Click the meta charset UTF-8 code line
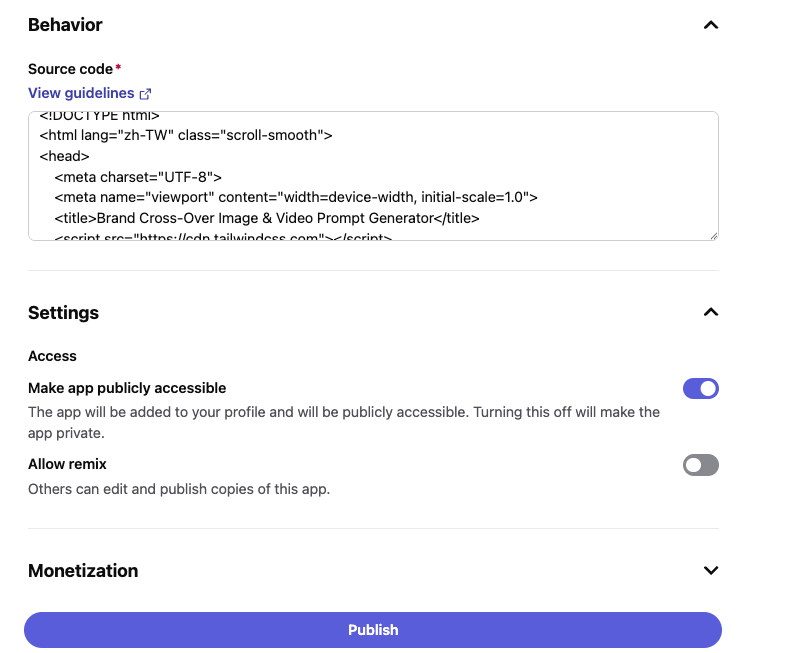This screenshot has width=802, height=653. coord(138,177)
